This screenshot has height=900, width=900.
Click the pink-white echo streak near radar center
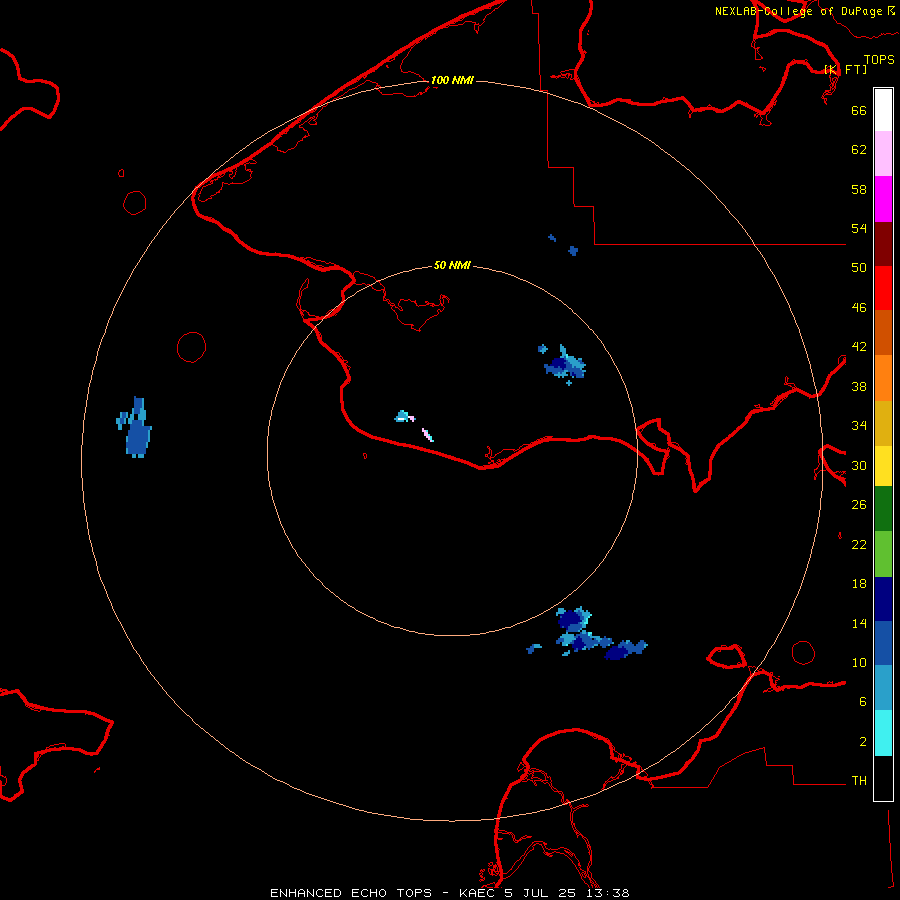[428, 435]
